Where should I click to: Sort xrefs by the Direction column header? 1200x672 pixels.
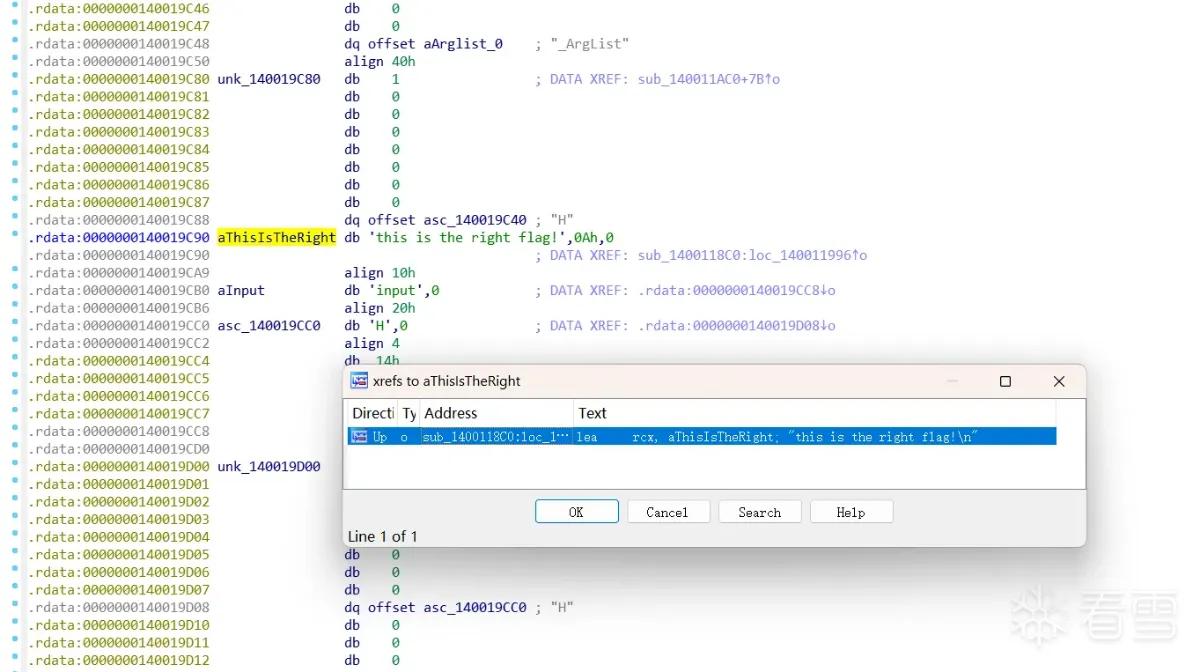click(372, 413)
